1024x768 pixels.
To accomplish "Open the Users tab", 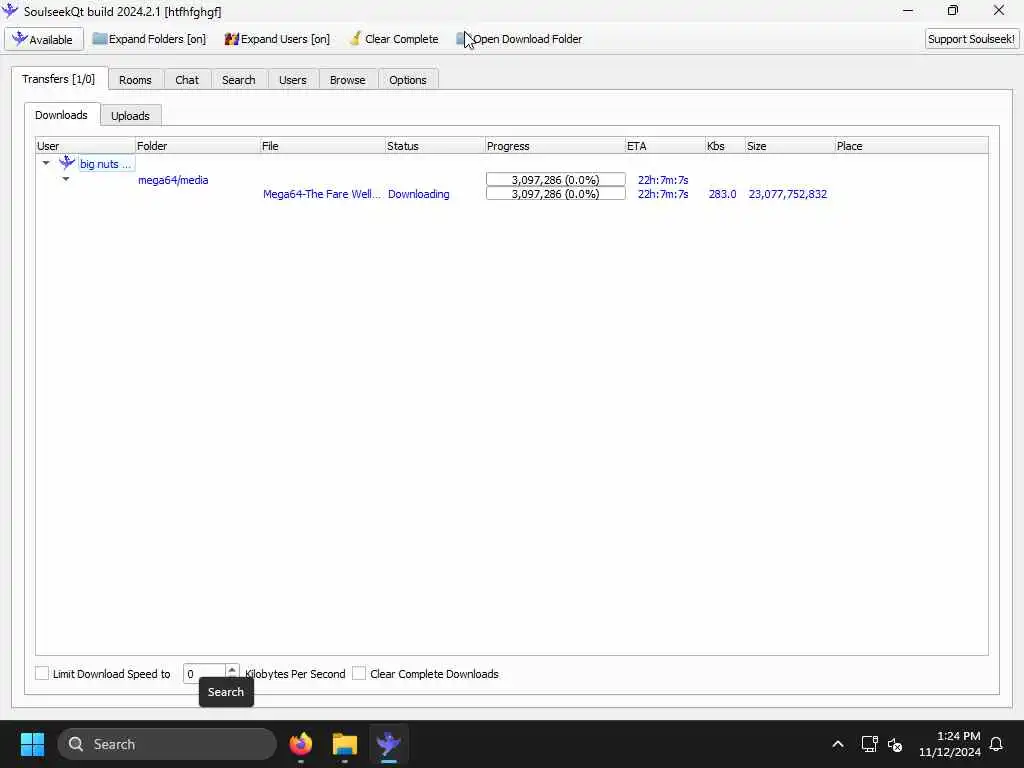I will 293,80.
